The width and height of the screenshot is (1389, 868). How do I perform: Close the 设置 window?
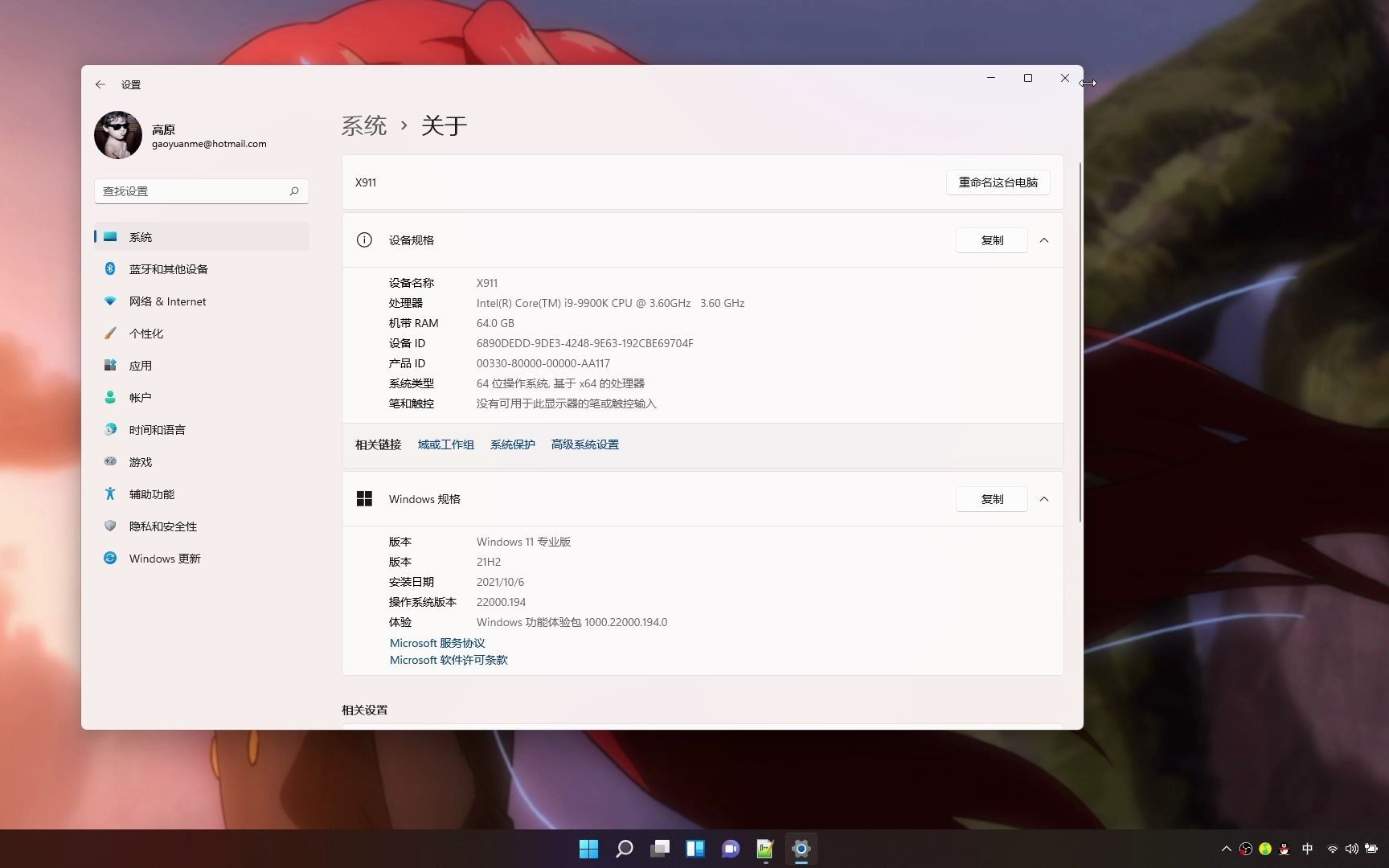pyautogui.click(x=1064, y=78)
